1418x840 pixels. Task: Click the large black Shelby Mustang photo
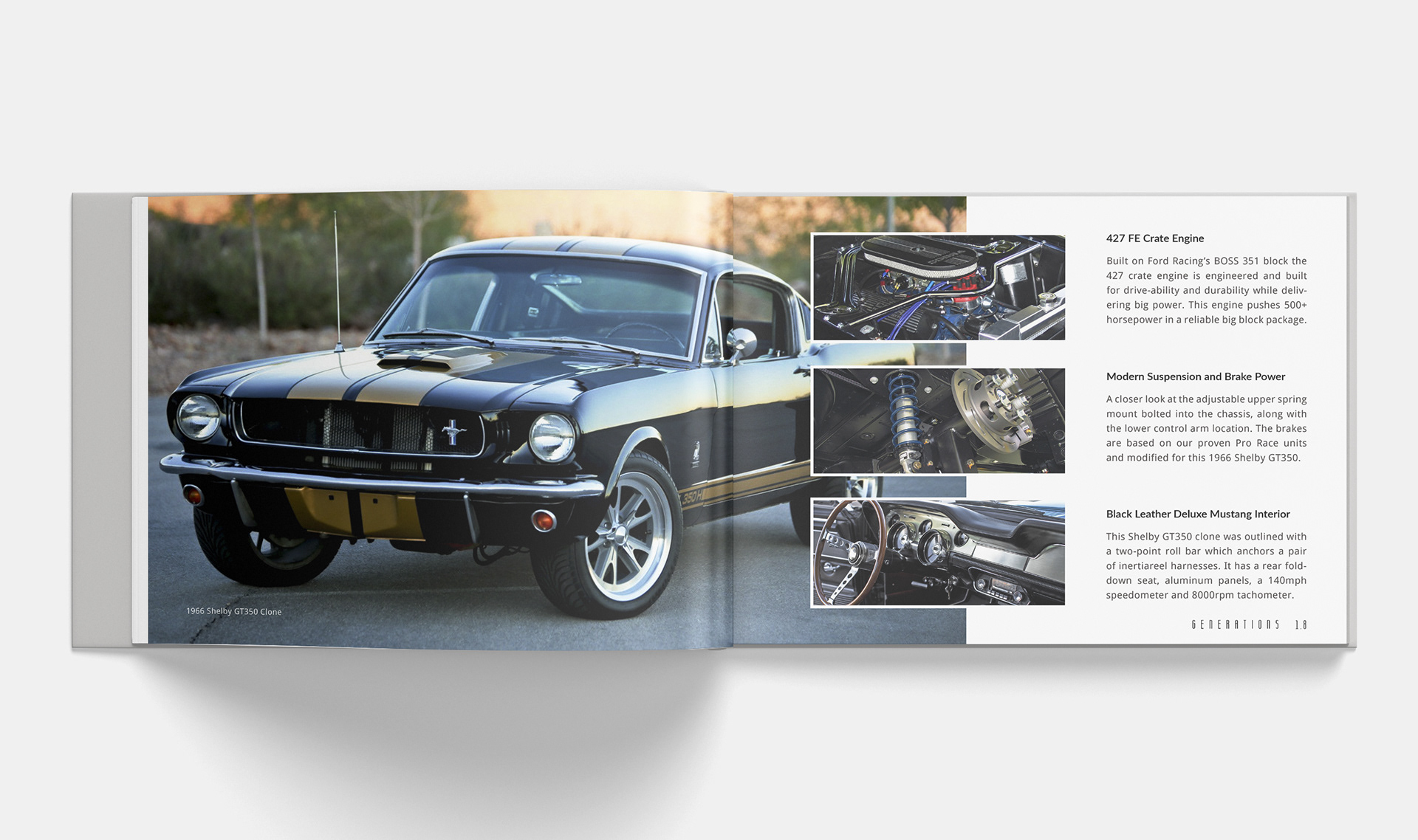(x=557, y=419)
